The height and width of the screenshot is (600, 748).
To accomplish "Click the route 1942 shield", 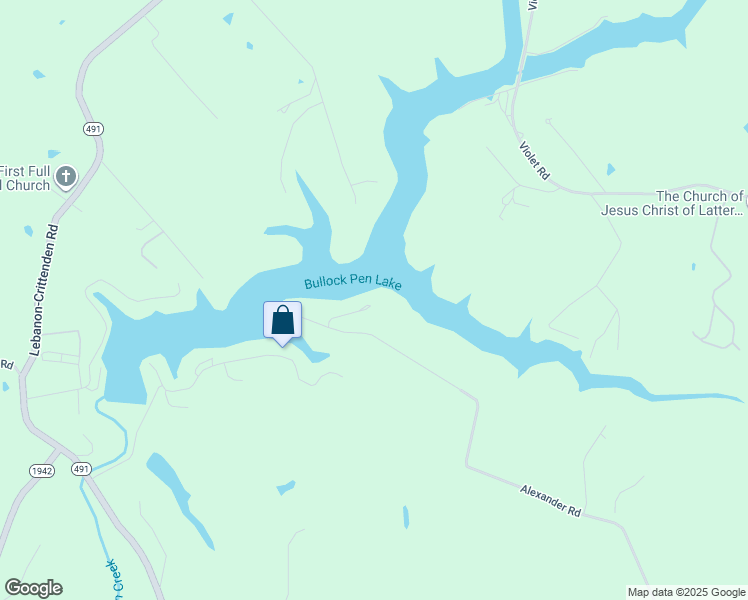I will coord(42,471).
